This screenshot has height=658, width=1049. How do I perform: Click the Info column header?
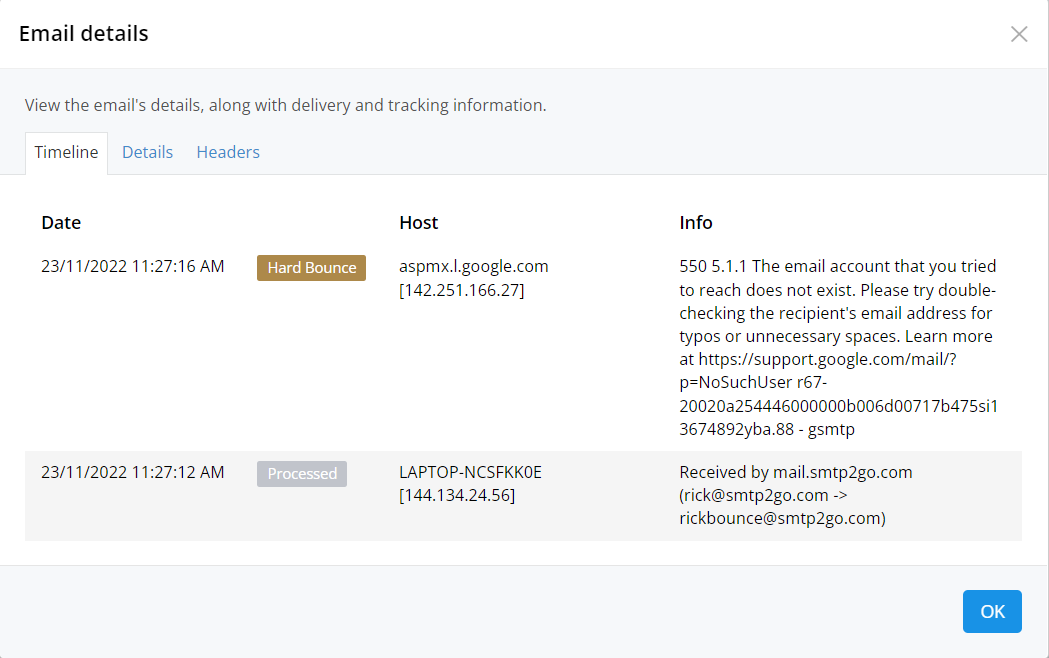coord(696,223)
